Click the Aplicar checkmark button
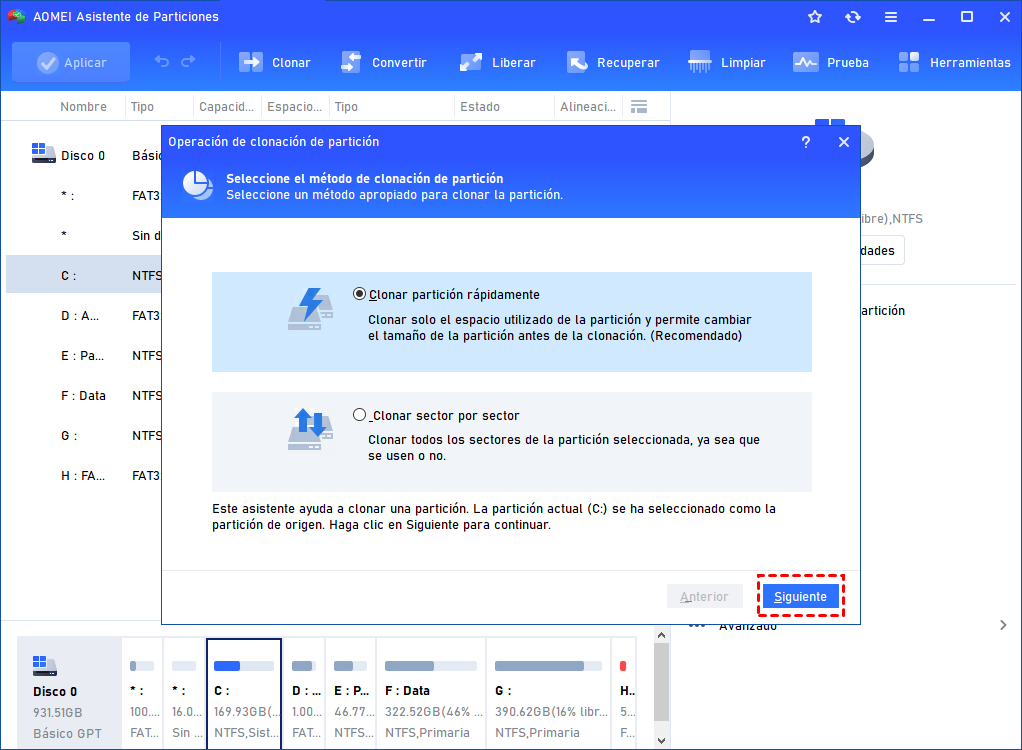This screenshot has height=750, width=1022. [71, 63]
